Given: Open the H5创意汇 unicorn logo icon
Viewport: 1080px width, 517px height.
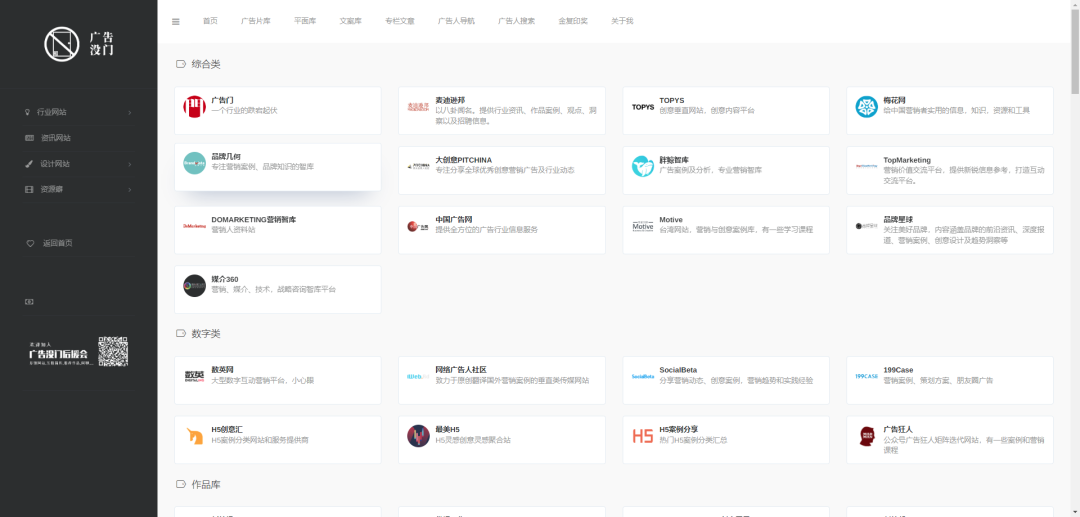Looking at the screenshot, I should coord(194,436).
